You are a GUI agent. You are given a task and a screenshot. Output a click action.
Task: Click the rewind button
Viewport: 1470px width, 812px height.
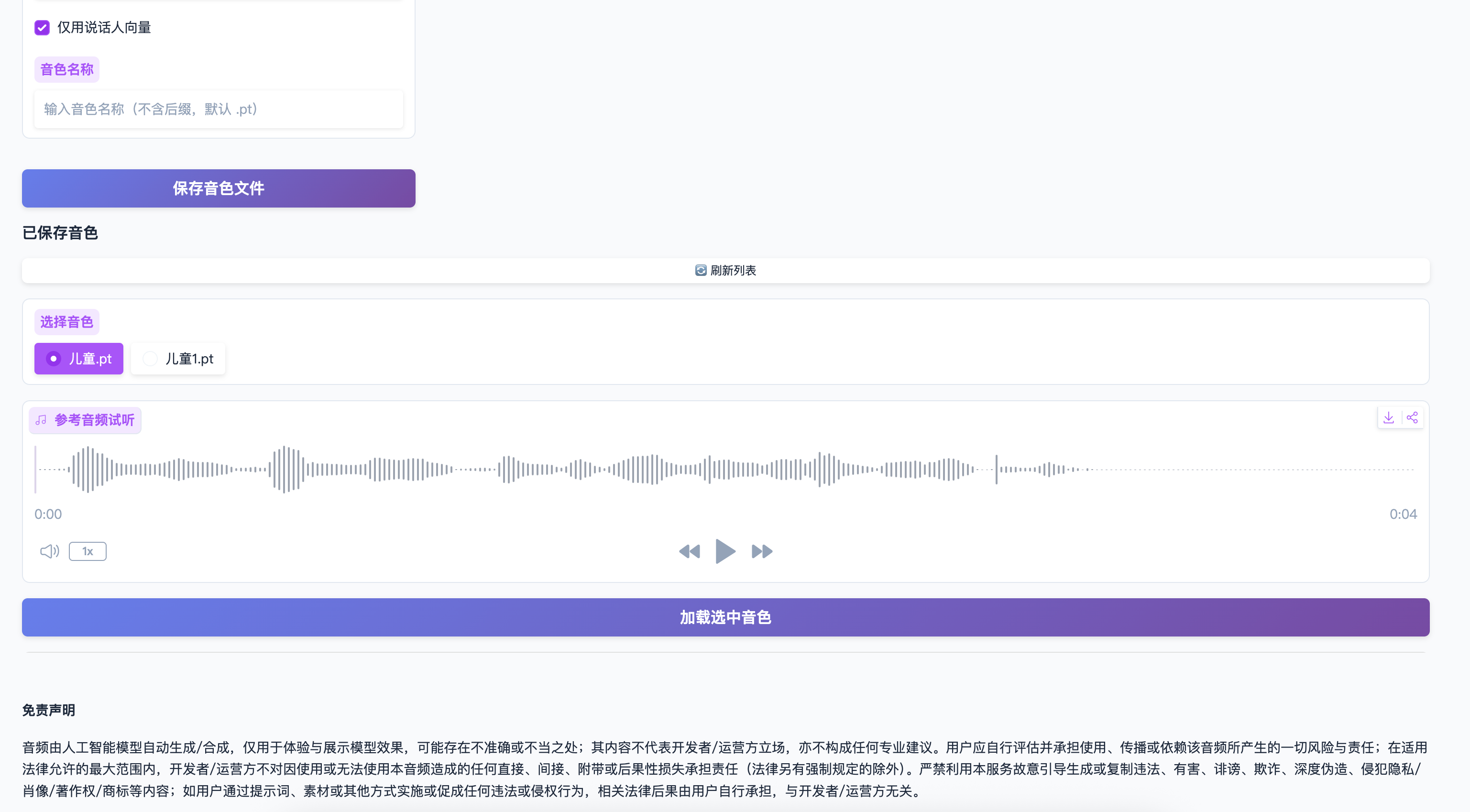(x=690, y=551)
